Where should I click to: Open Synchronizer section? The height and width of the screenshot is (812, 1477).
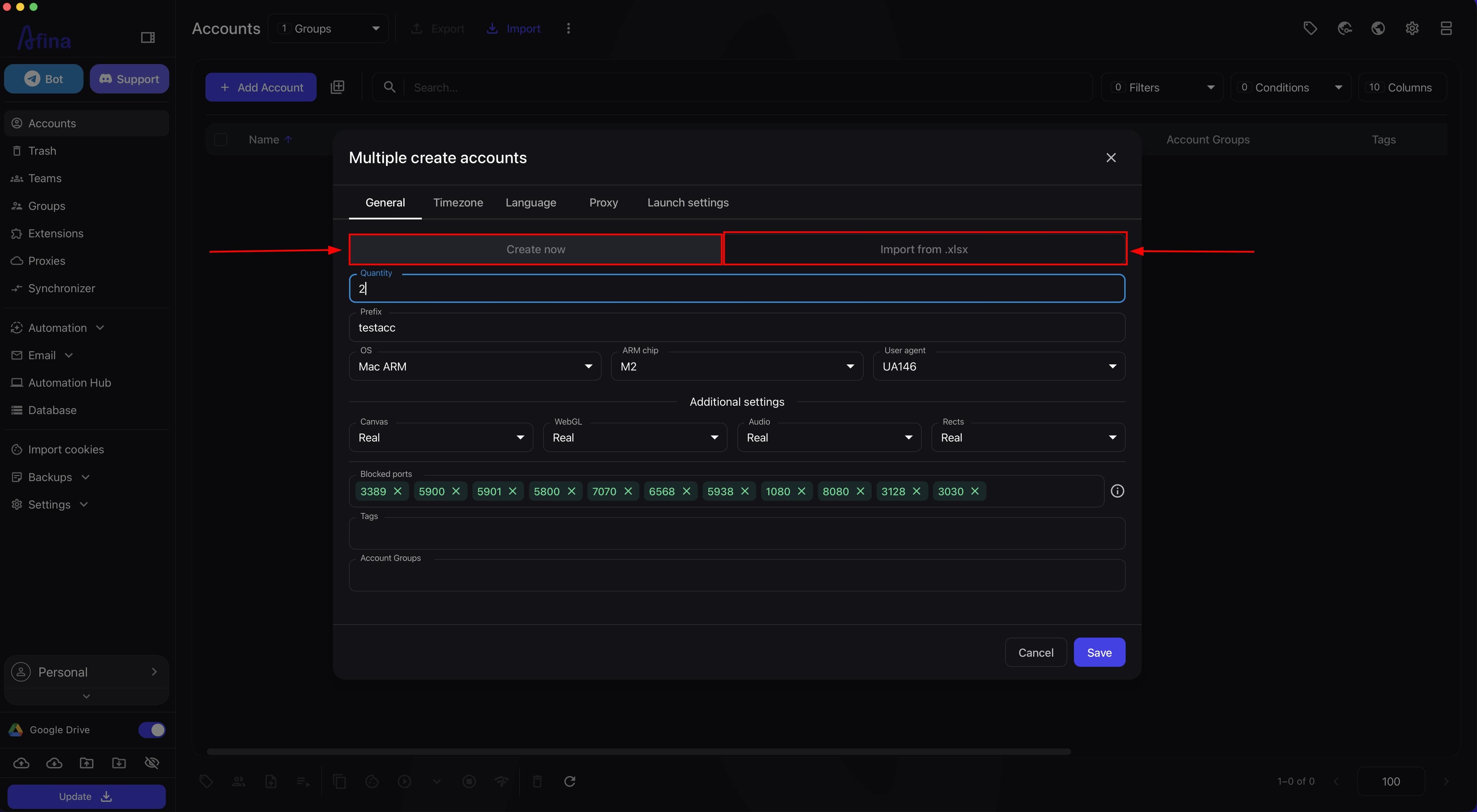[87, 288]
